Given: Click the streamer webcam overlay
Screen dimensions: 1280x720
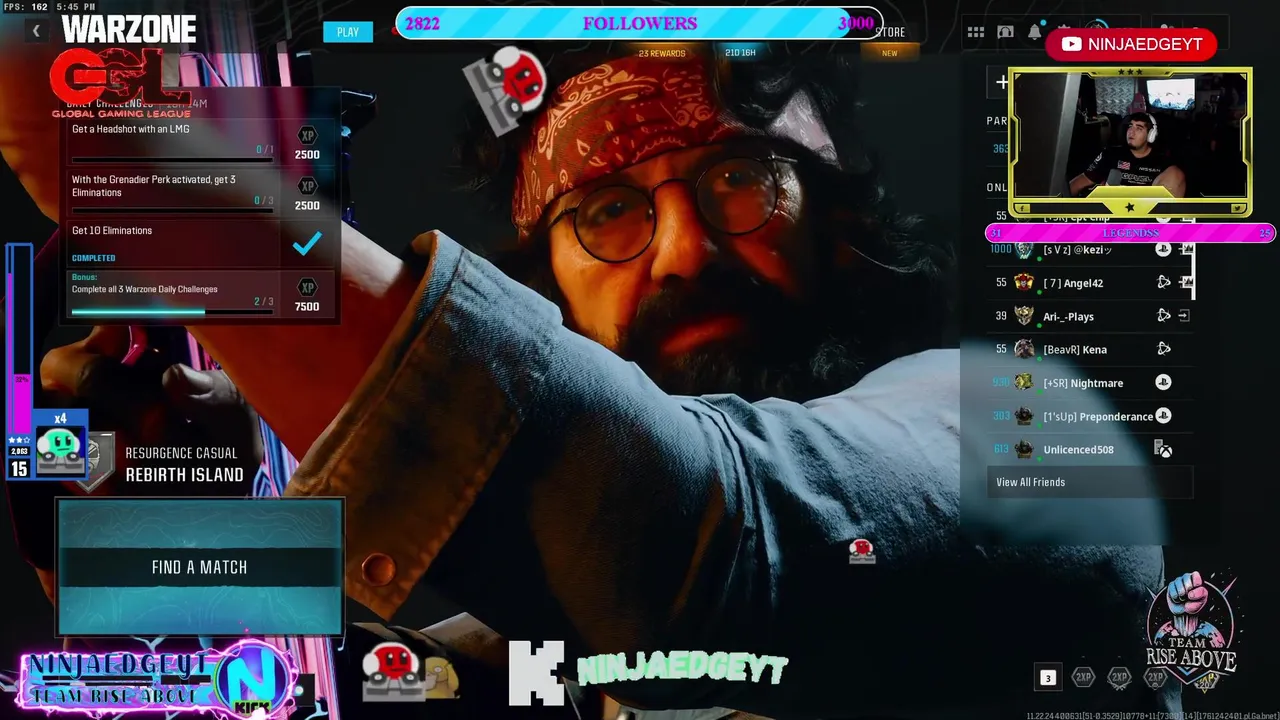Looking at the screenshot, I should (x=1130, y=141).
